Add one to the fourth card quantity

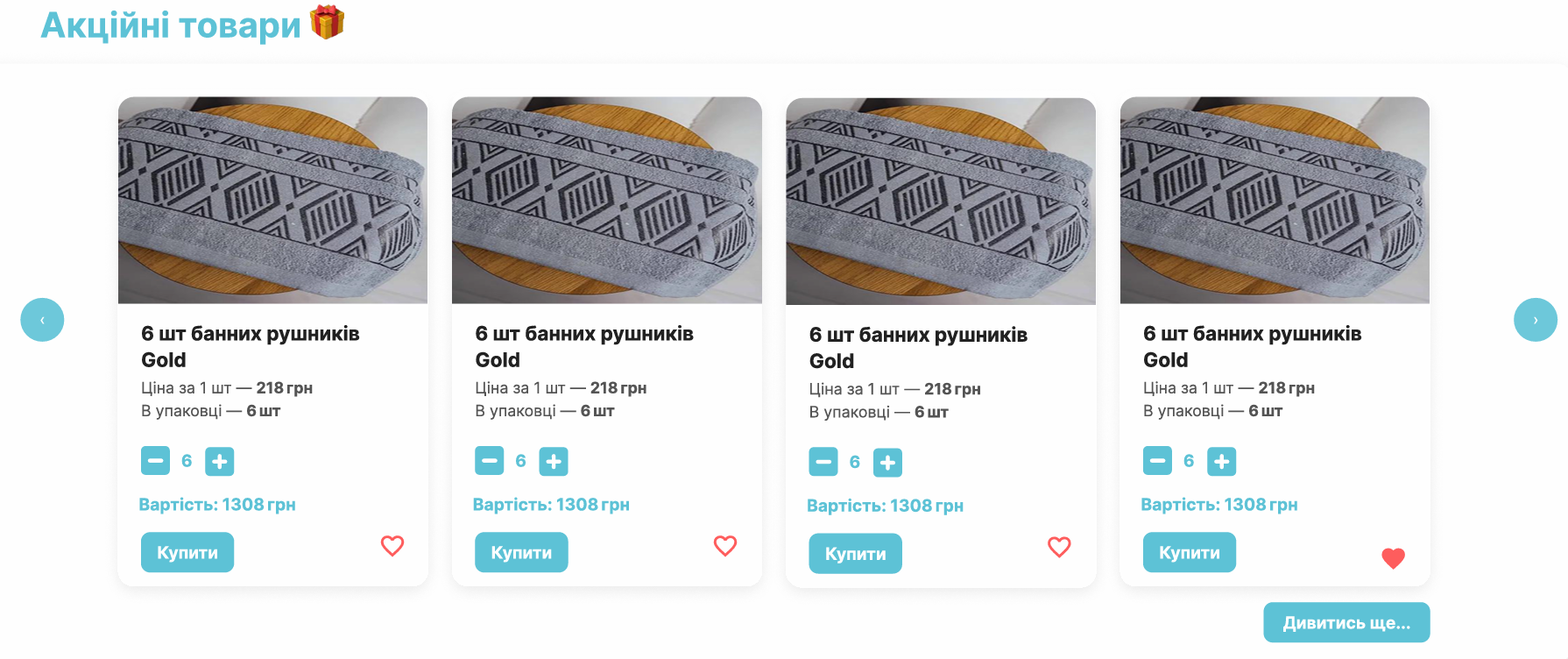point(1221,461)
